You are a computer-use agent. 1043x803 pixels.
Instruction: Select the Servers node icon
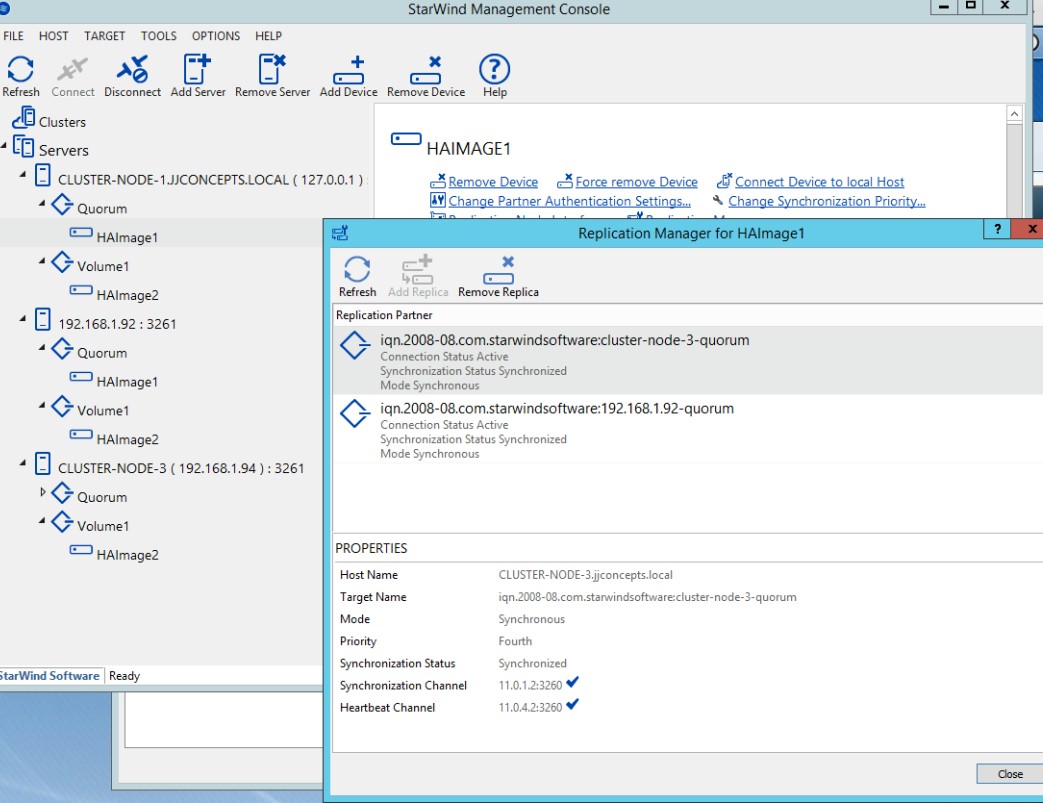23,146
